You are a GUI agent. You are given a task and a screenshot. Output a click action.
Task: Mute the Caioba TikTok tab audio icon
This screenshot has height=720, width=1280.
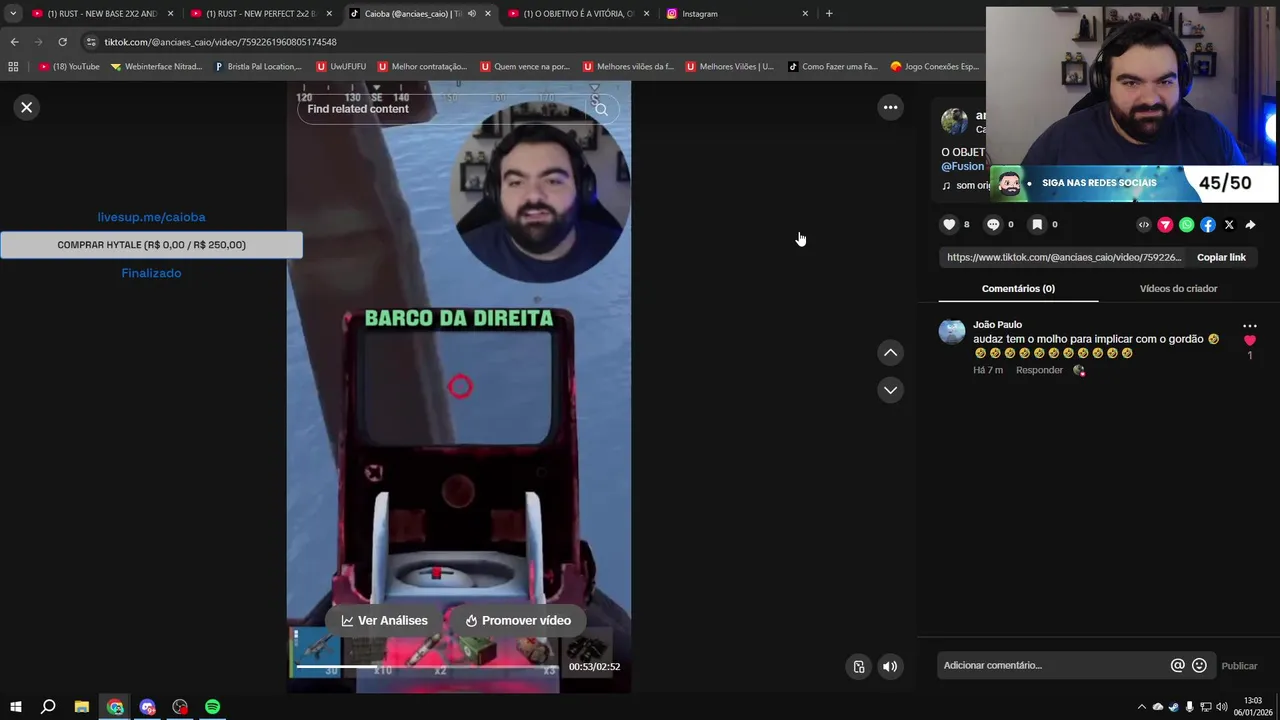coord(472,14)
